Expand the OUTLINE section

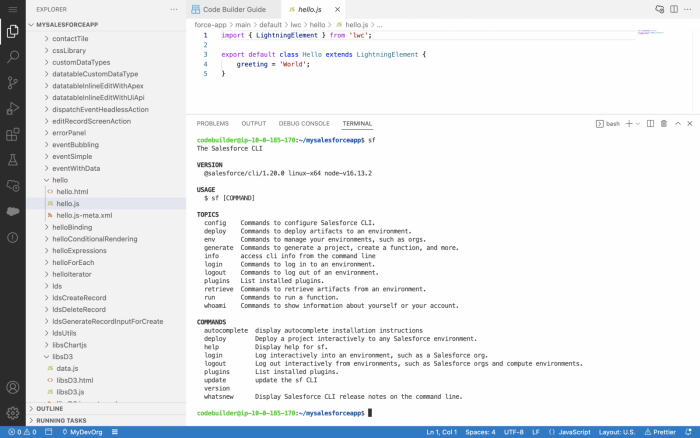pyautogui.click(x=50, y=408)
